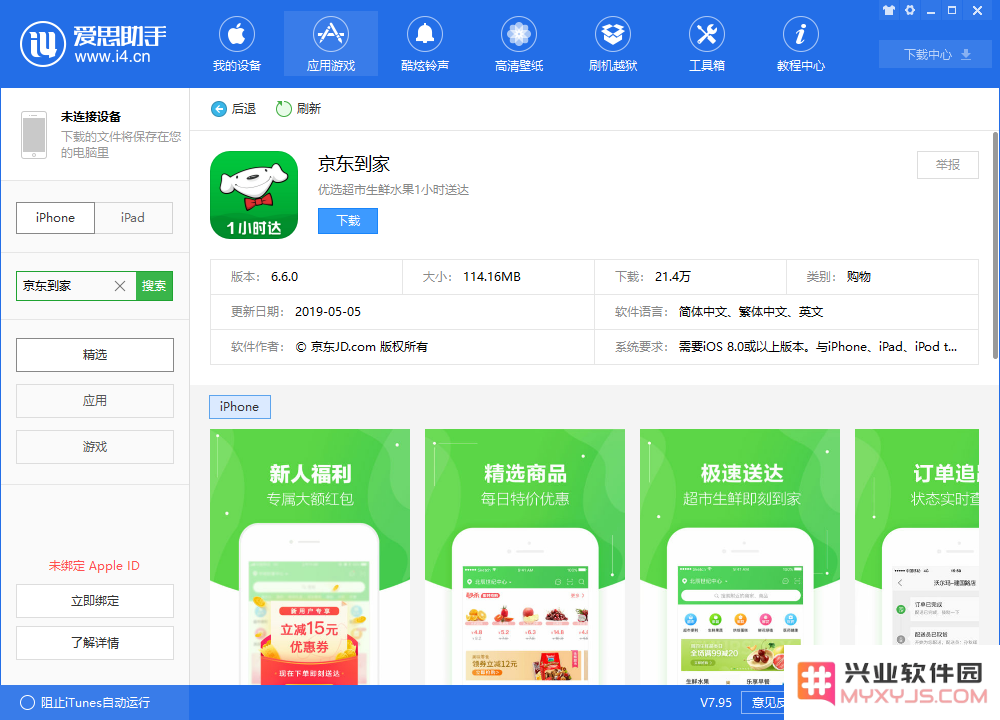Click the unconnected device phone icon

point(34,135)
